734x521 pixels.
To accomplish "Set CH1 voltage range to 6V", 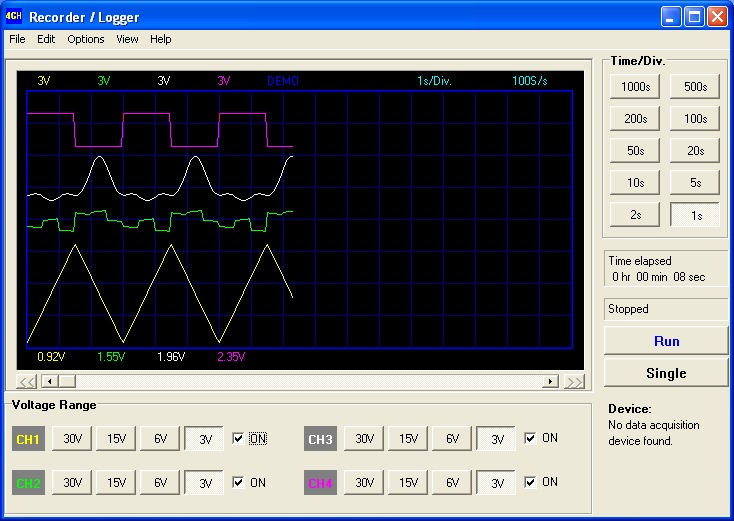I will pos(160,439).
